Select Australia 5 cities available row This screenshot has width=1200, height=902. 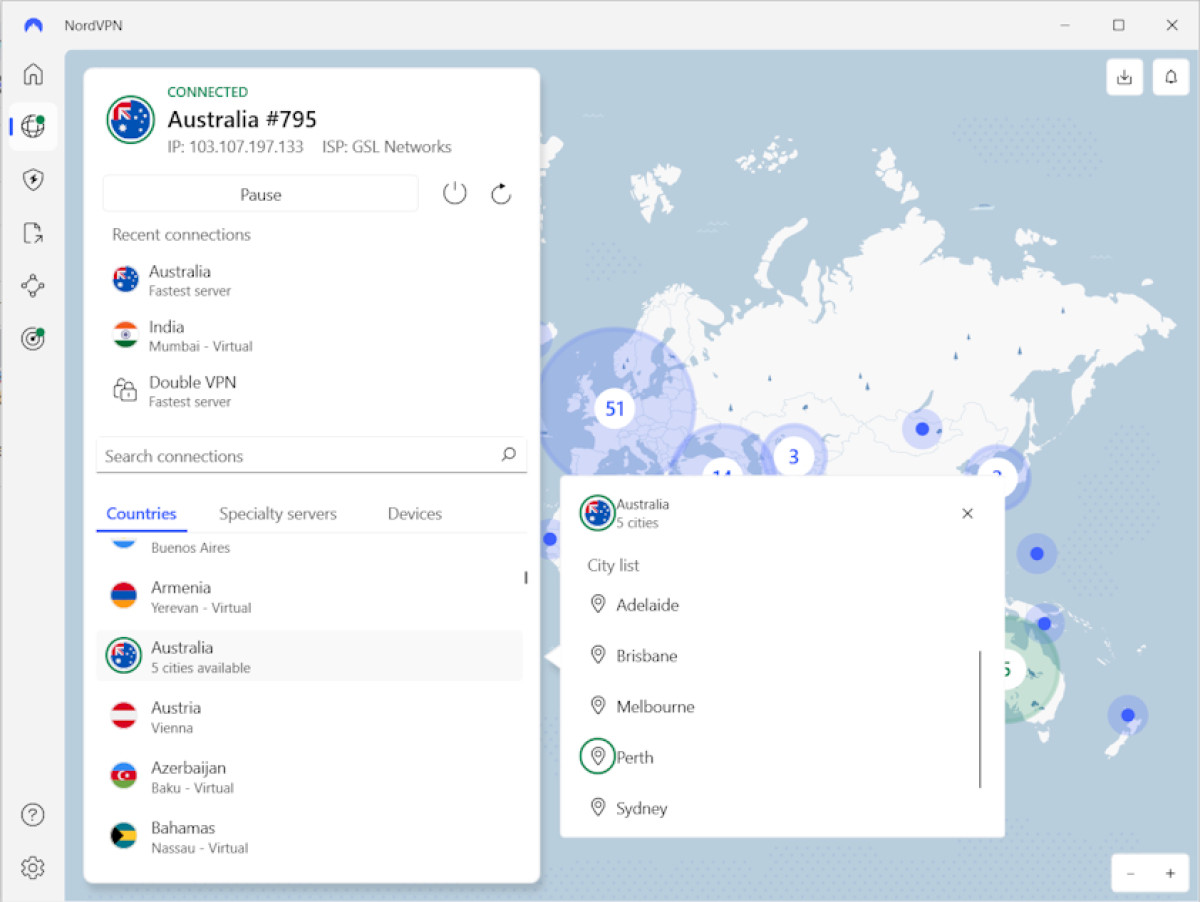310,656
